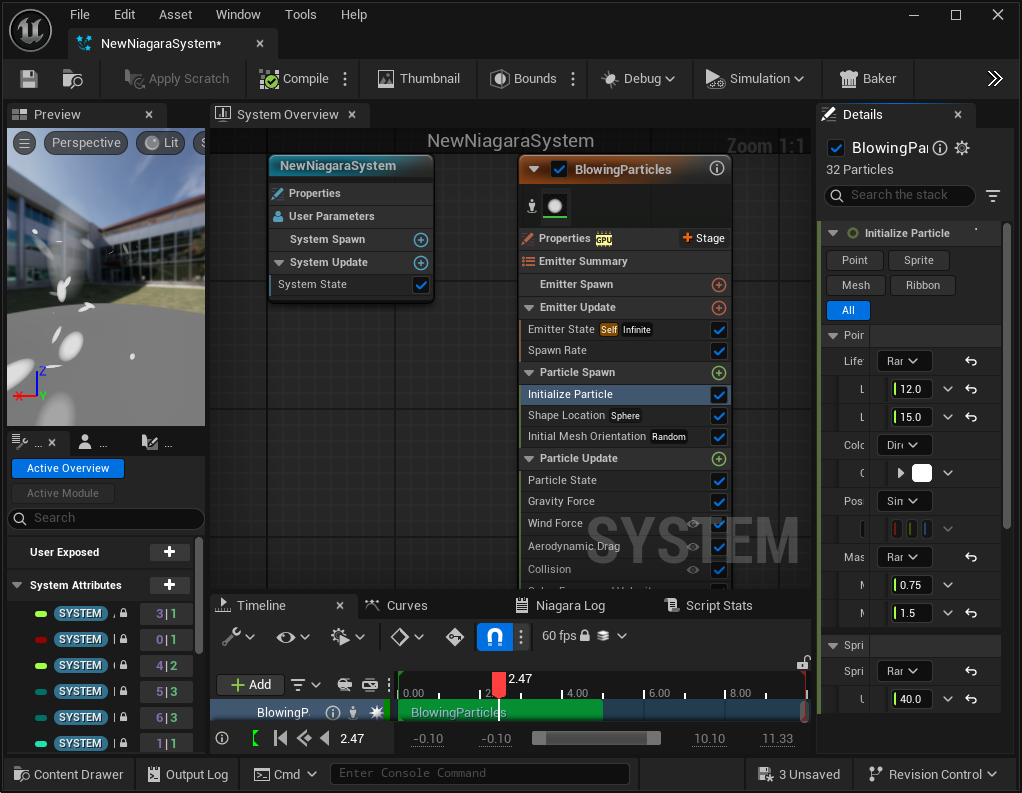Collapse the System Update group
1022x793 pixels.
point(279,263)
